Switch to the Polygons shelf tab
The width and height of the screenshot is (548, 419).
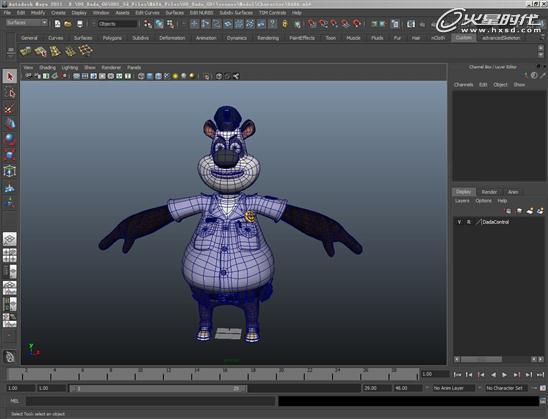tap(112, 38)
